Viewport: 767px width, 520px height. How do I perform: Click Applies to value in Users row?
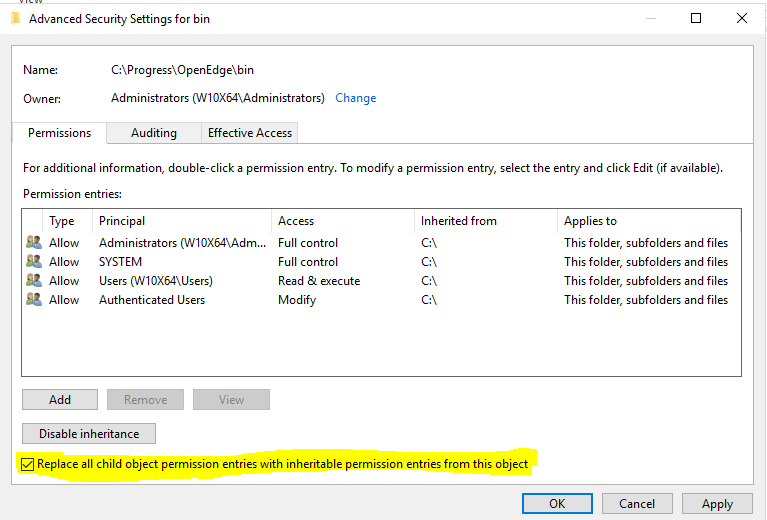646,281
